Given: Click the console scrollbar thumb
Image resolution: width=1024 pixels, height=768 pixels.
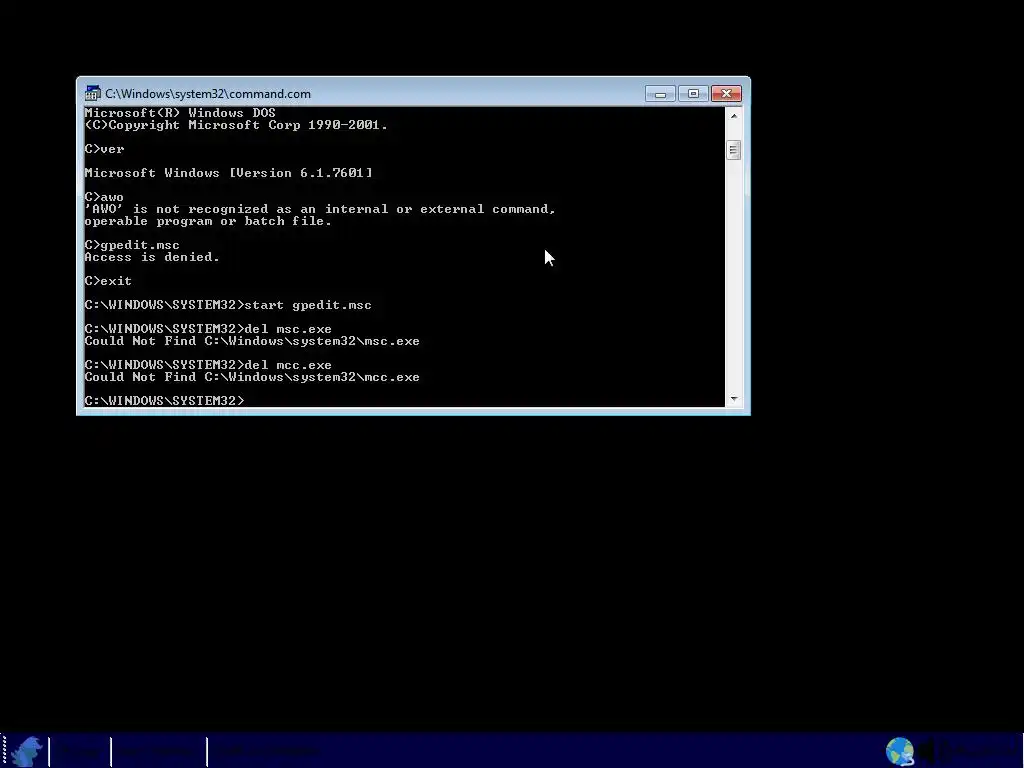Looking at the screenshot, I should pos(733,150).
